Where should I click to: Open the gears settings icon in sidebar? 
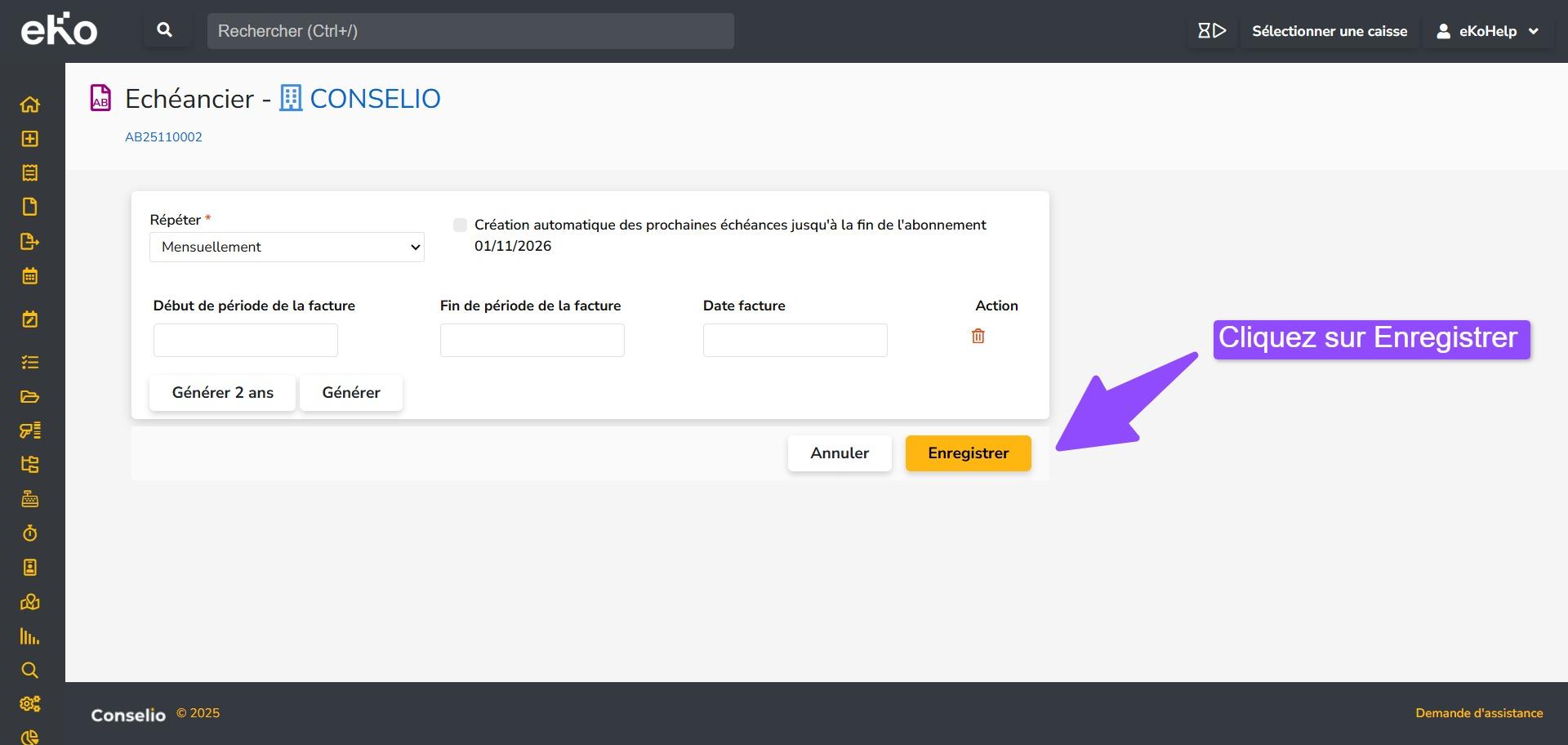(x=30, y=704)
